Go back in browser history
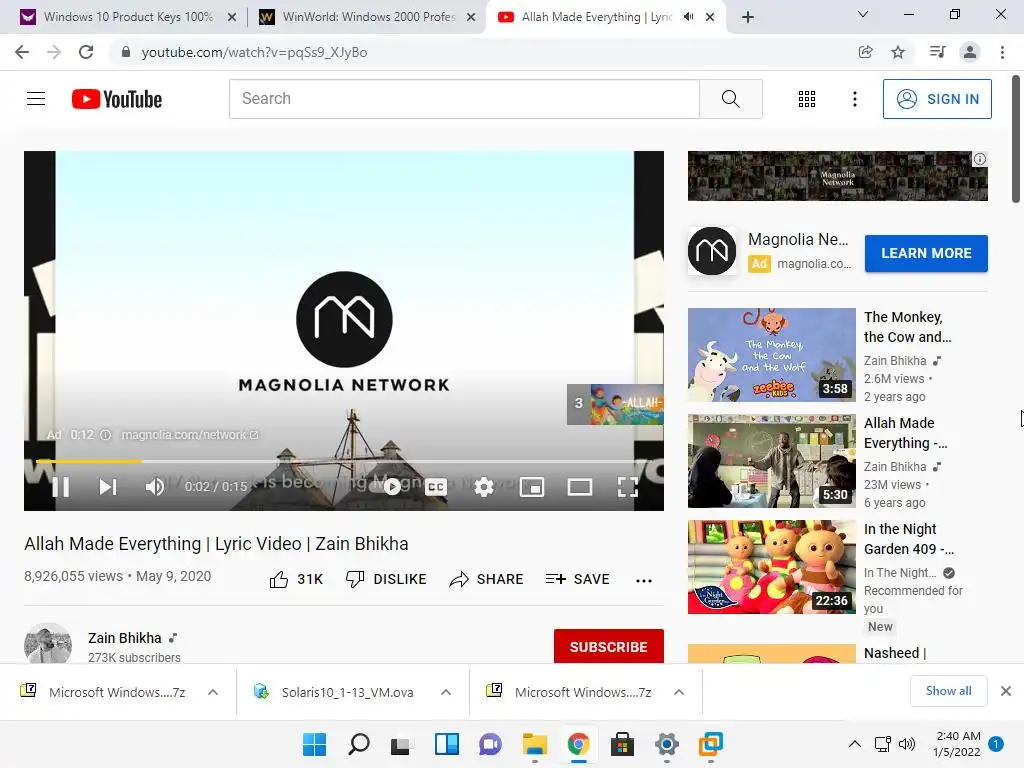 coord(22,52)
